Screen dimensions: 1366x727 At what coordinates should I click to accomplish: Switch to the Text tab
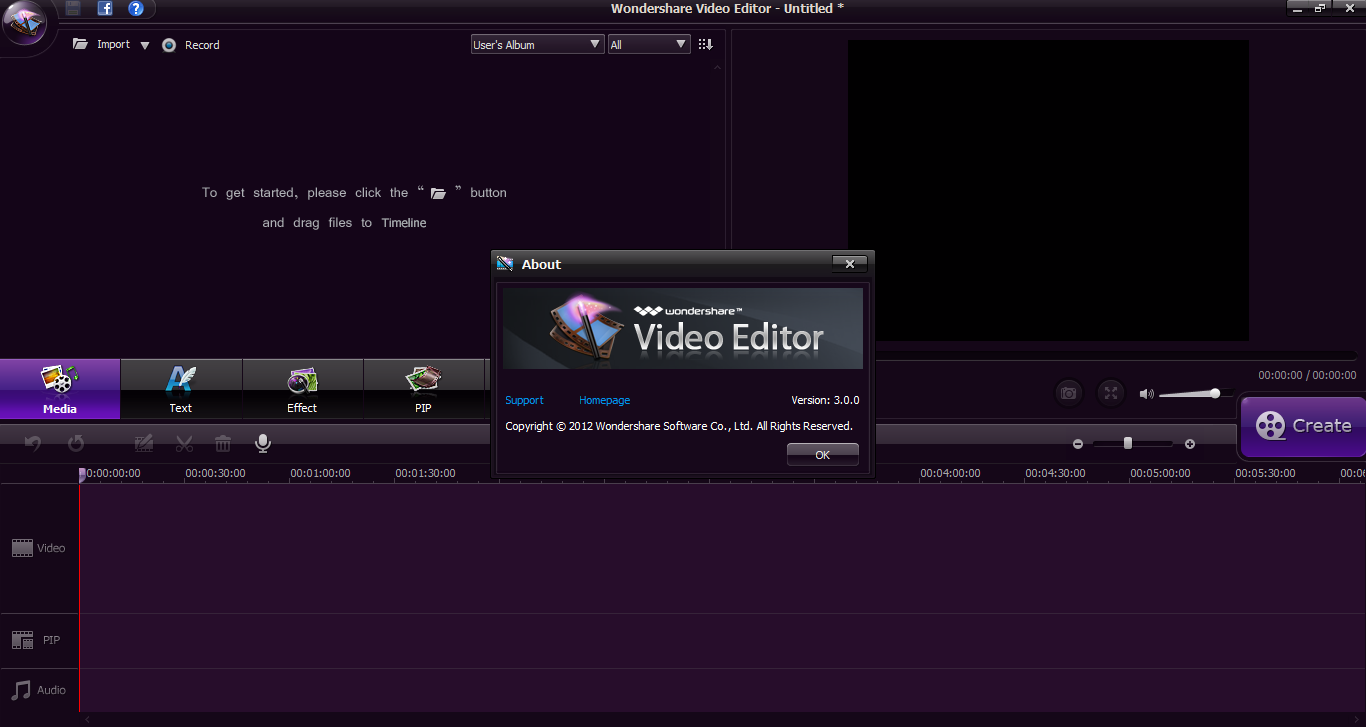(181, 389)
